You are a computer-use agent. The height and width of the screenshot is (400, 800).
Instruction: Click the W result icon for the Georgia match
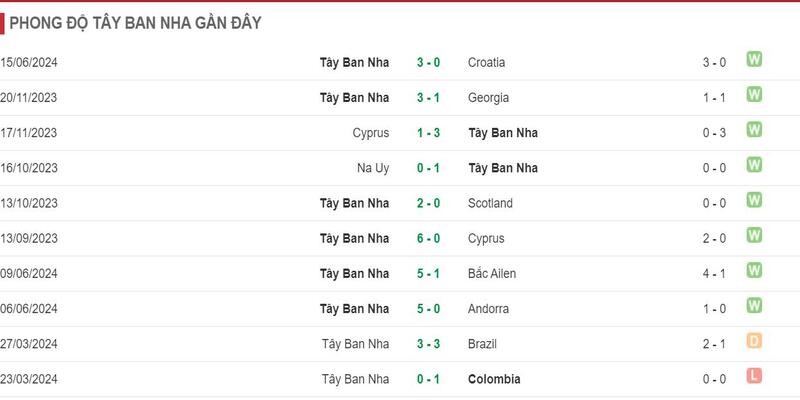coord(755,95)
